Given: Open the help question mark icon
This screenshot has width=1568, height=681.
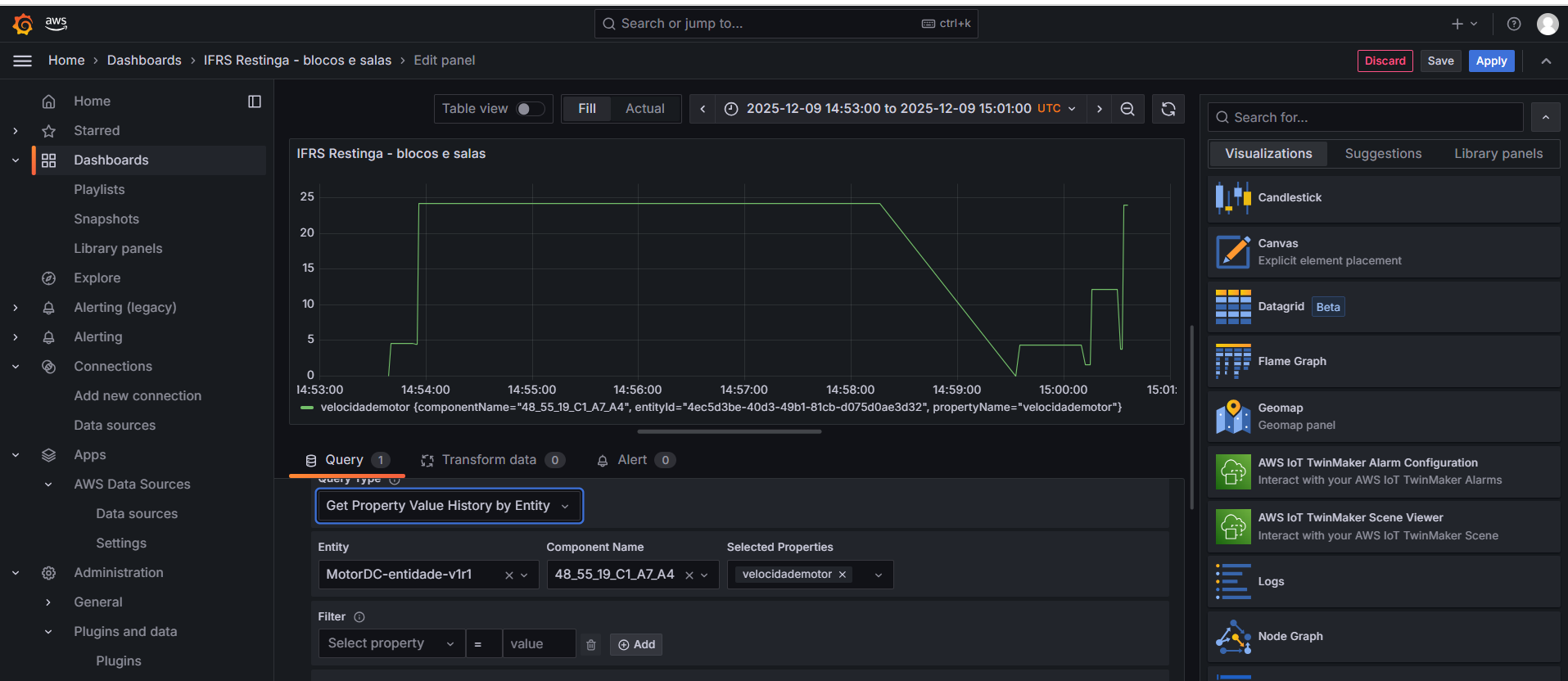Looking at the screenshot, I should [x=1514, y=24].
